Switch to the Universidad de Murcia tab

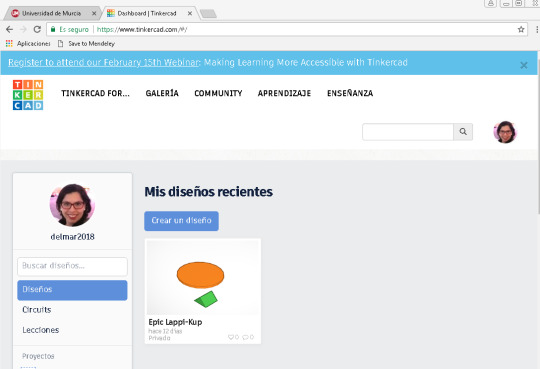pyautogui.click(x=52, y=13)
